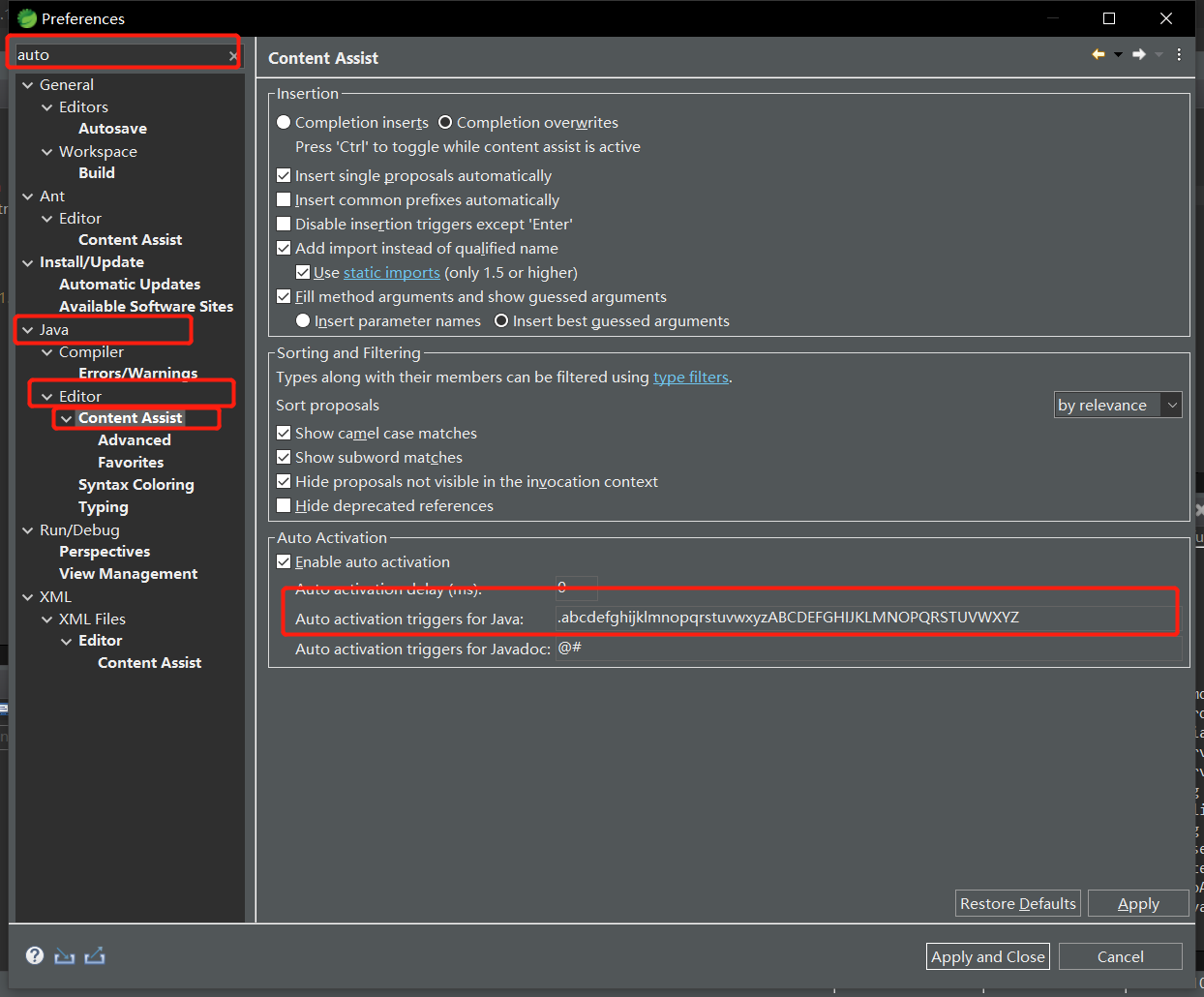The height and width of the screenshot is (997, 1204).
Task: Open the Sort proposals by relevance dropdown
Action: click(1118, 405)
